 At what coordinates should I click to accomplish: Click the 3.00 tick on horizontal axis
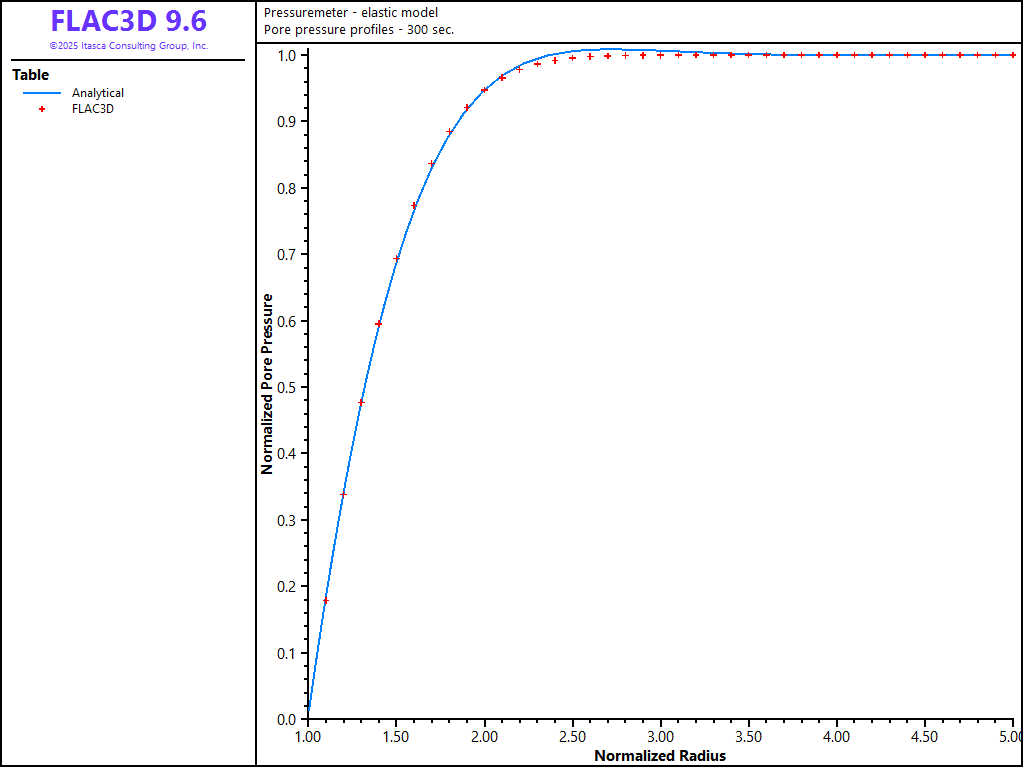coord(660,737)
